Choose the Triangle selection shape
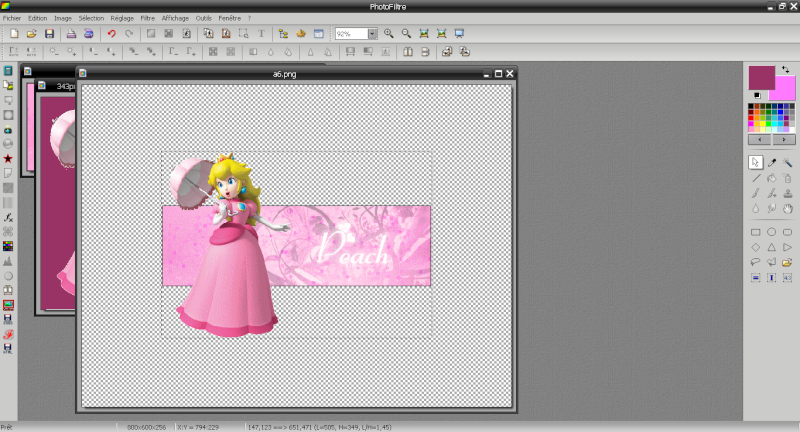Viewport: 800px width, 432px height. coord(771,247)
